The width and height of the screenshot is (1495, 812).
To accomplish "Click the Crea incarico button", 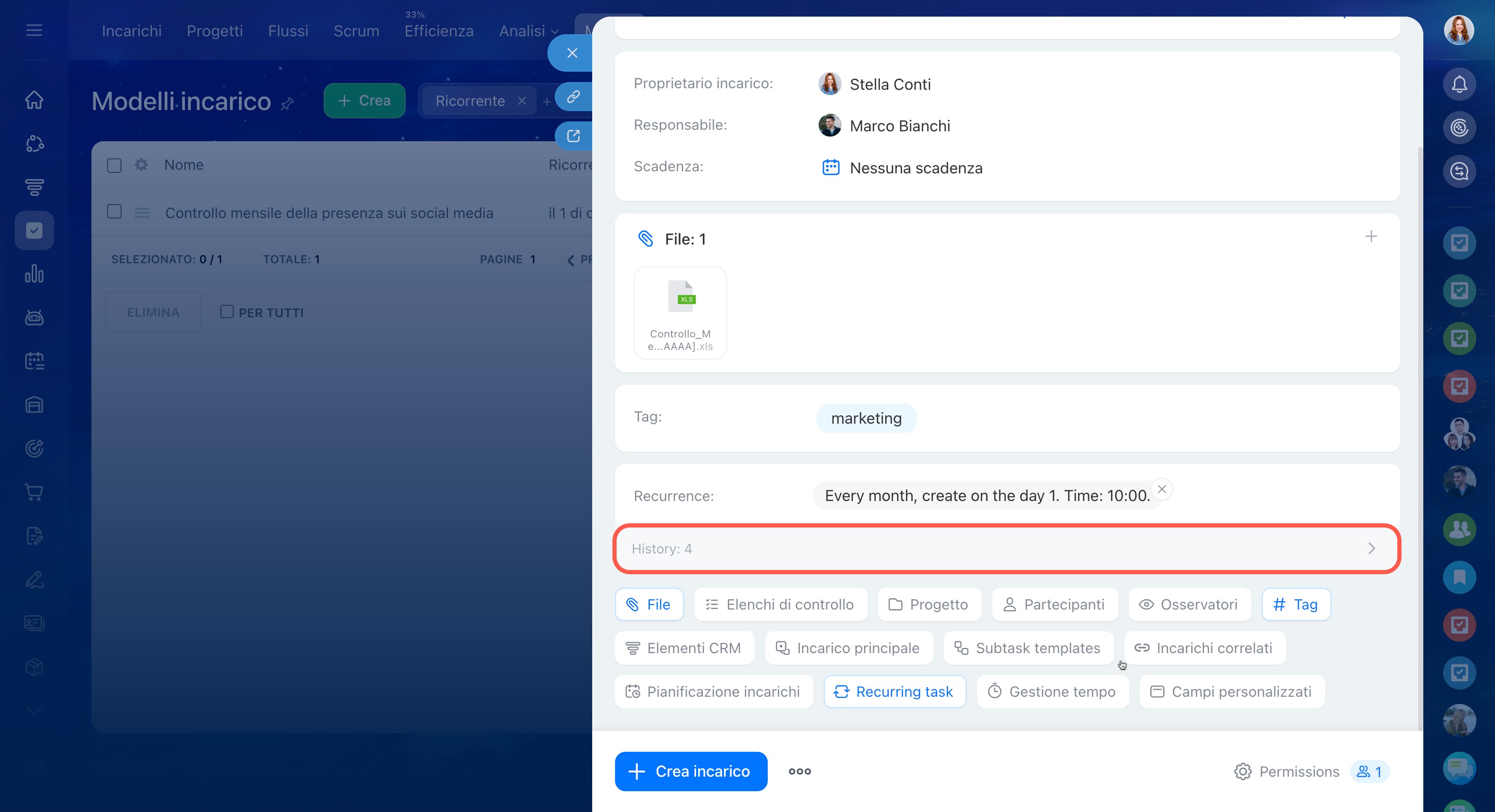I will [x=691, y=772].
